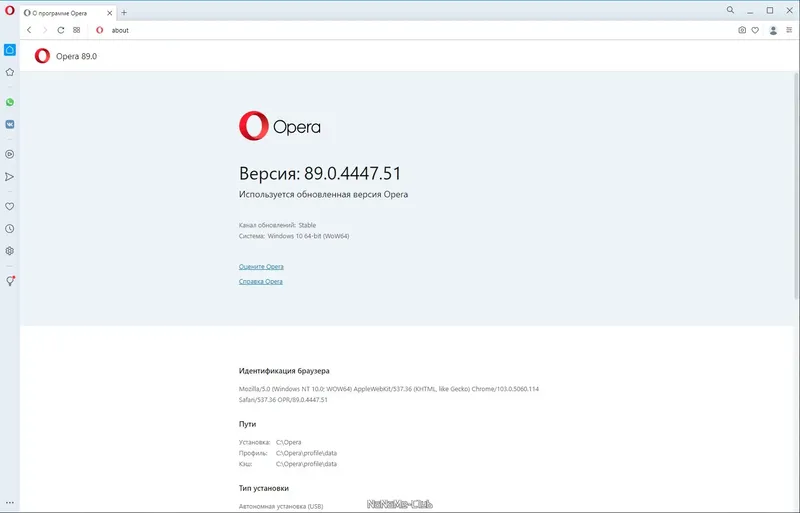The image size is (800, 513).
Task: Click 'Автономная установка (USB)' text
Action: 281,506
